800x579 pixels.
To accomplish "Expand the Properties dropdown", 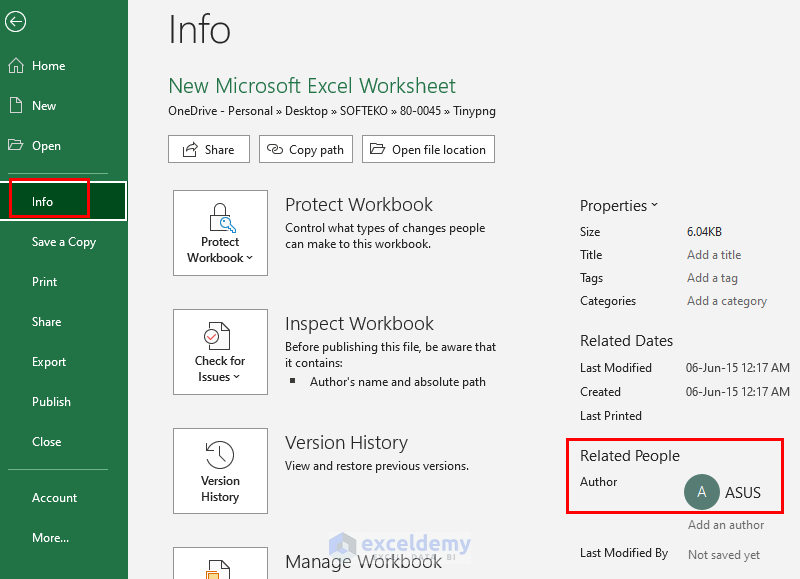I will [619, 206].
